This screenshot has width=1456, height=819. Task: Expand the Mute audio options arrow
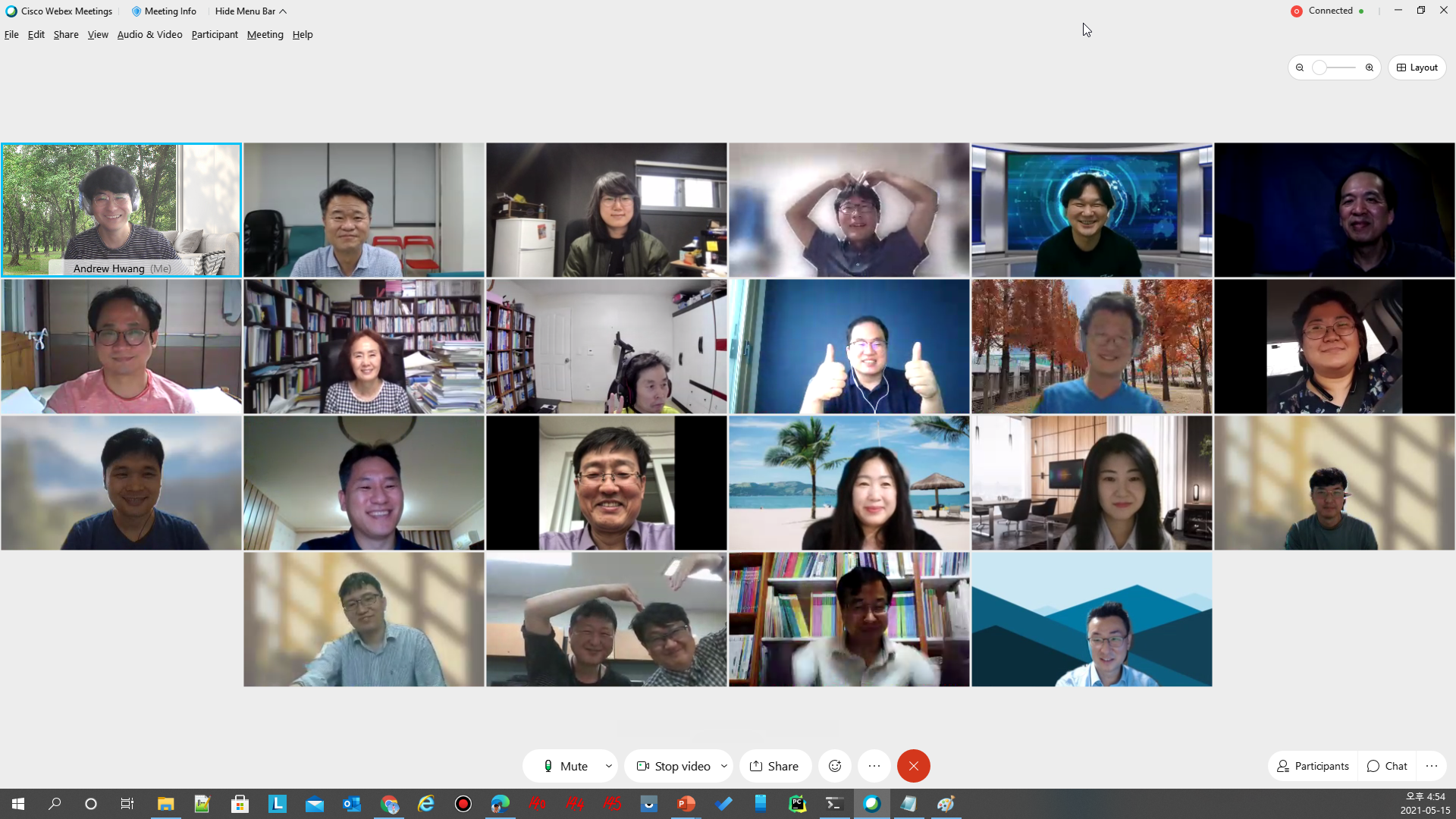[609, 766]
